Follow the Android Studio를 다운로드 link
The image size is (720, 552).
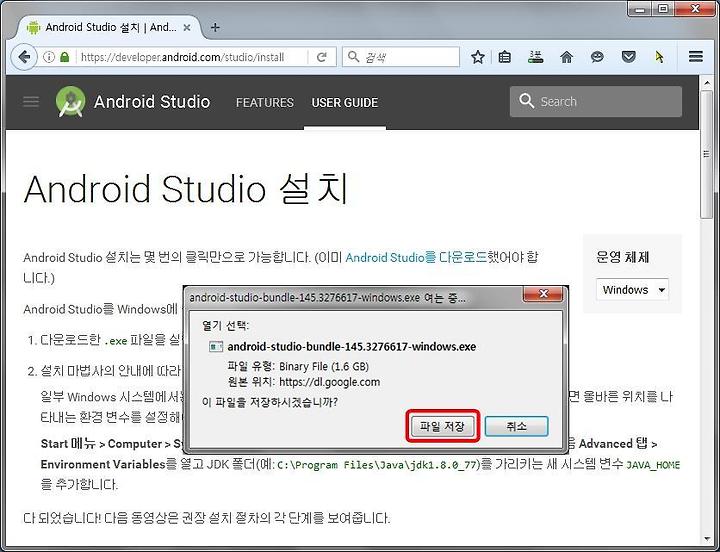(415, 257)
